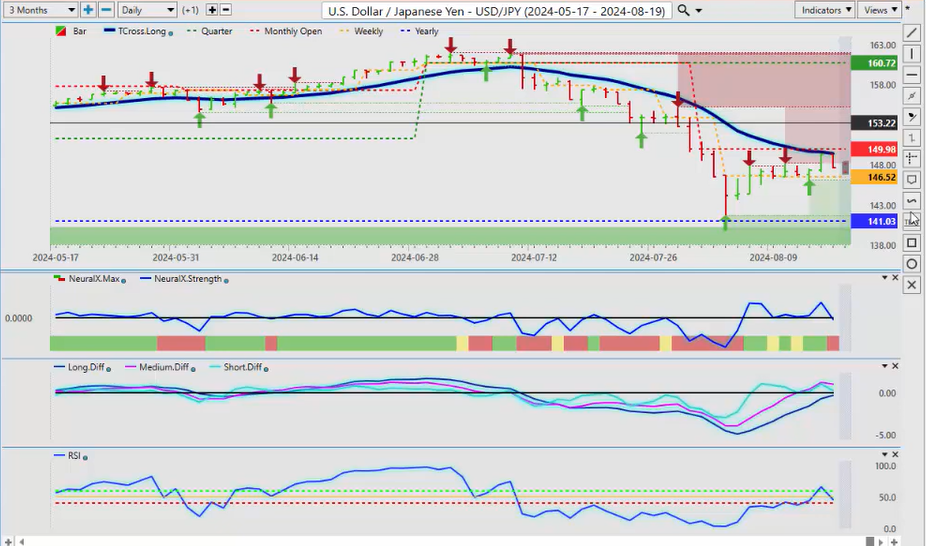This screenshot has width=926, height=546.
Task: Click the magnifier symbol search icon
Action: coord(683,10)
